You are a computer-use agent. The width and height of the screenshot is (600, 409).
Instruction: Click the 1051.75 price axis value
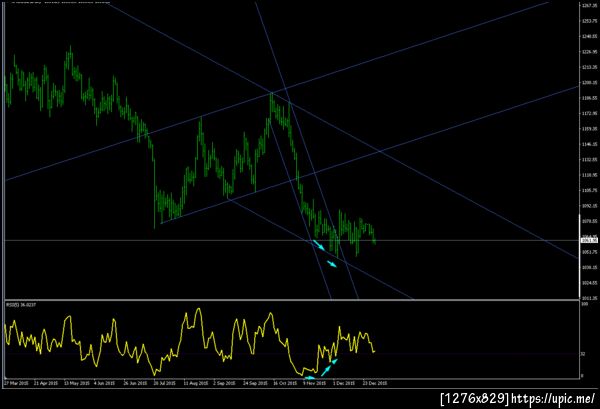[x=590, y=252]
